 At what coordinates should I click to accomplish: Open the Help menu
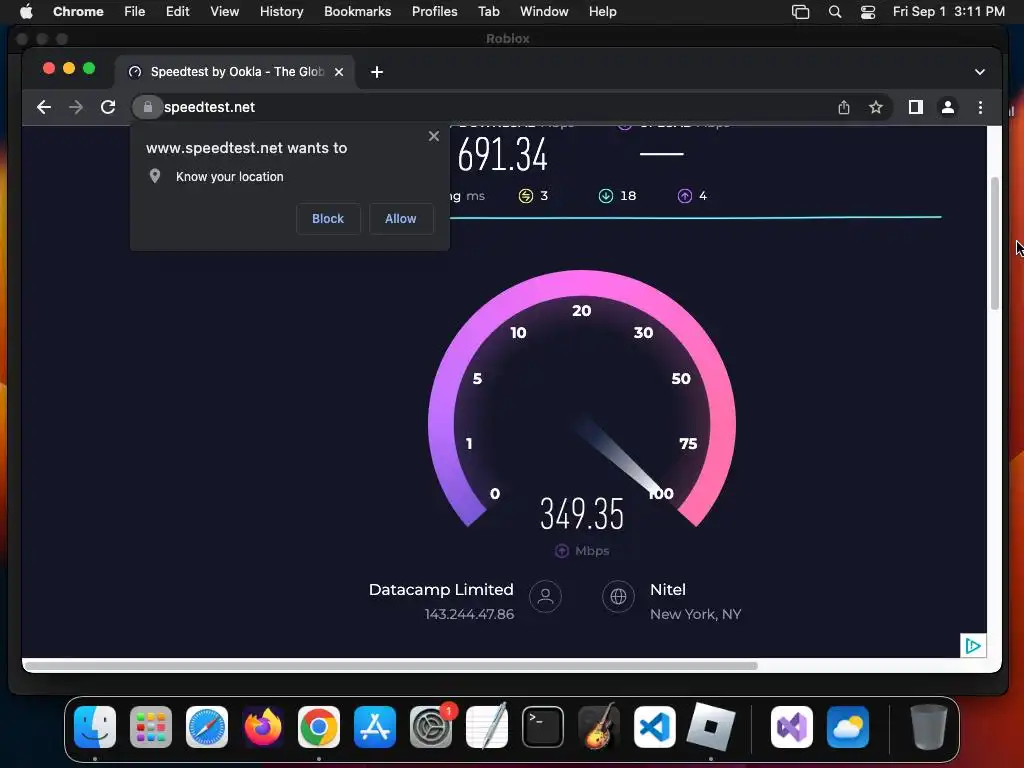pyautogui.click(x=602, y=11)
